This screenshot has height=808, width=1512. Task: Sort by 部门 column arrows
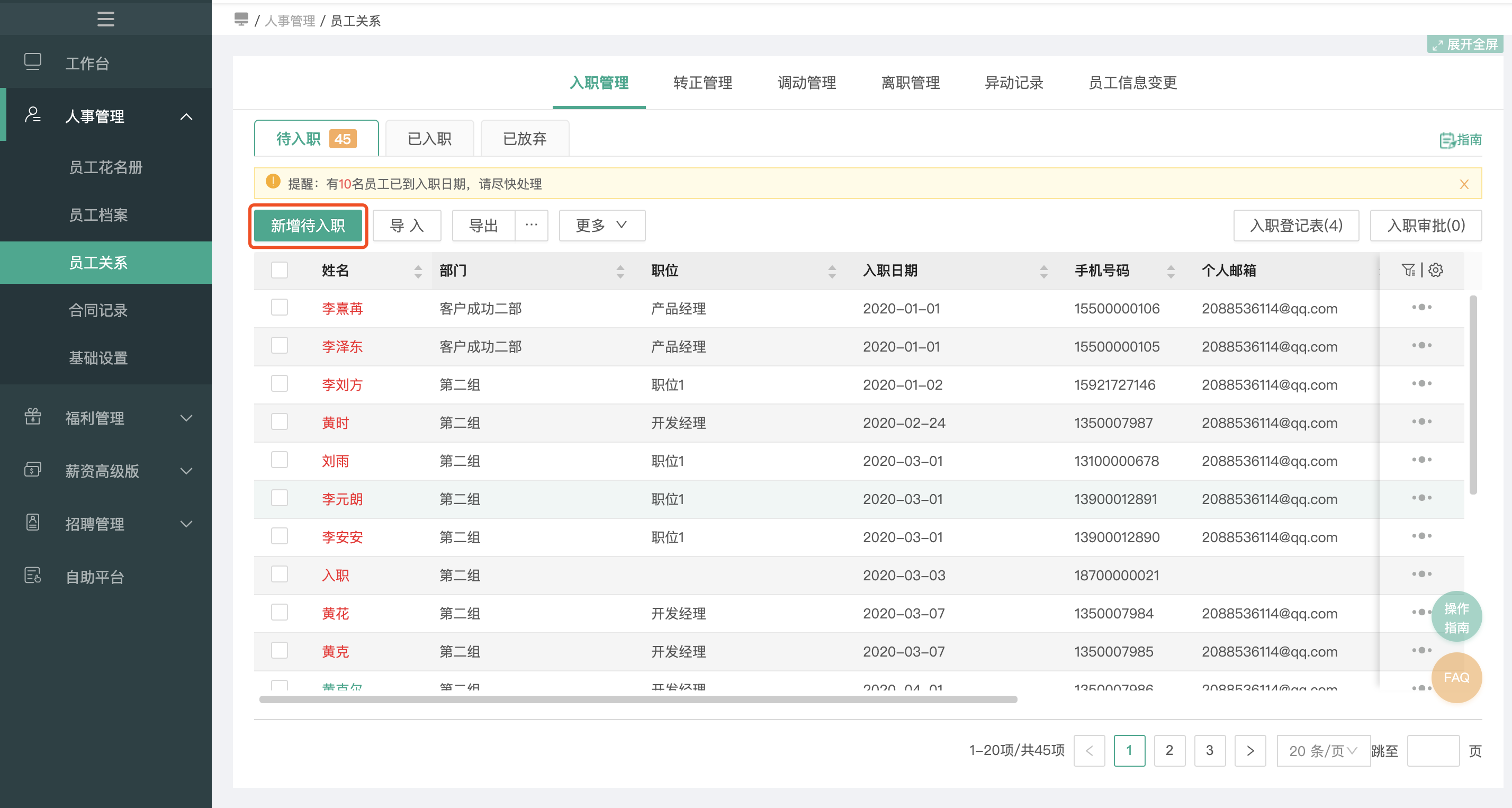(620, 271)
